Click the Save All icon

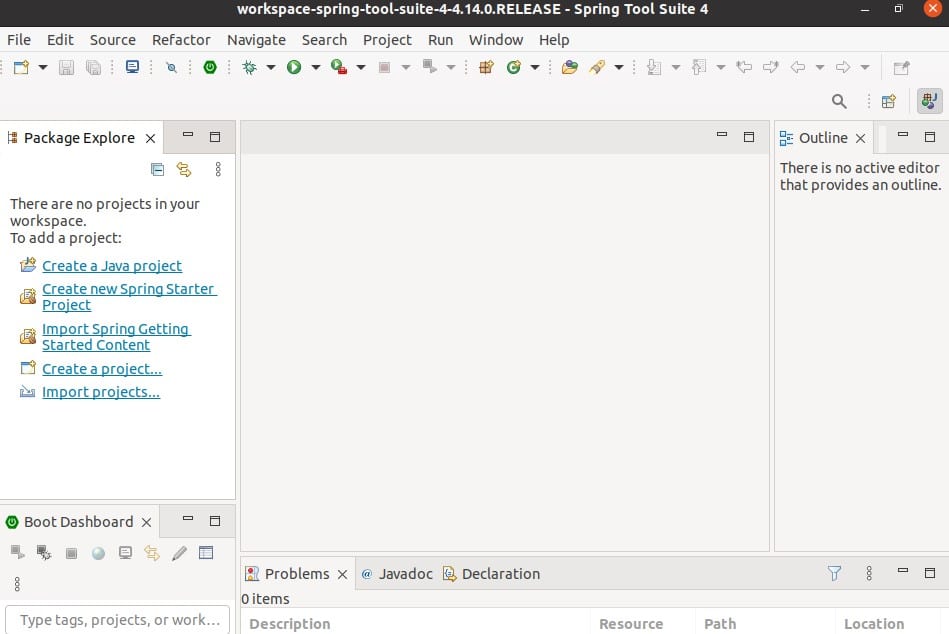[x=93, y=67]
